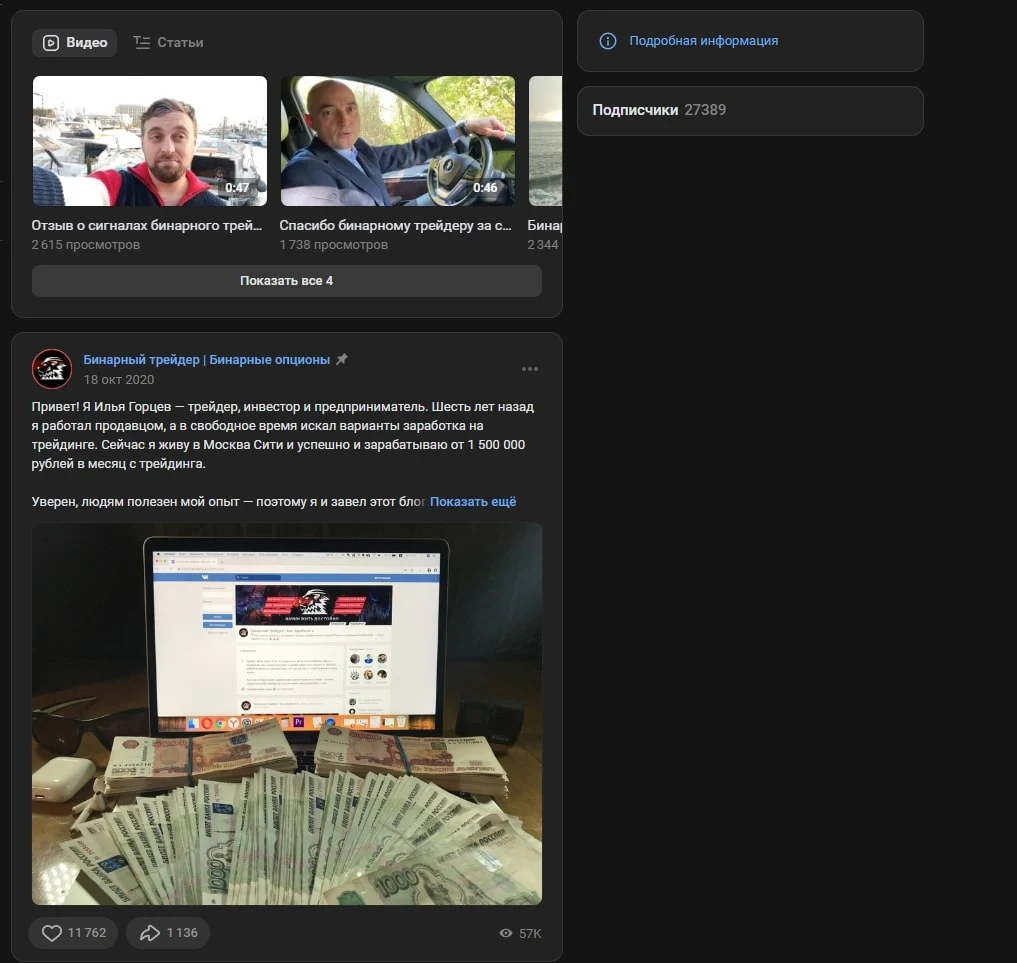The width and height of the screenshot is (1017, 963).
Task: Click the 'Показать все 4' button
Action: [287, 281]
